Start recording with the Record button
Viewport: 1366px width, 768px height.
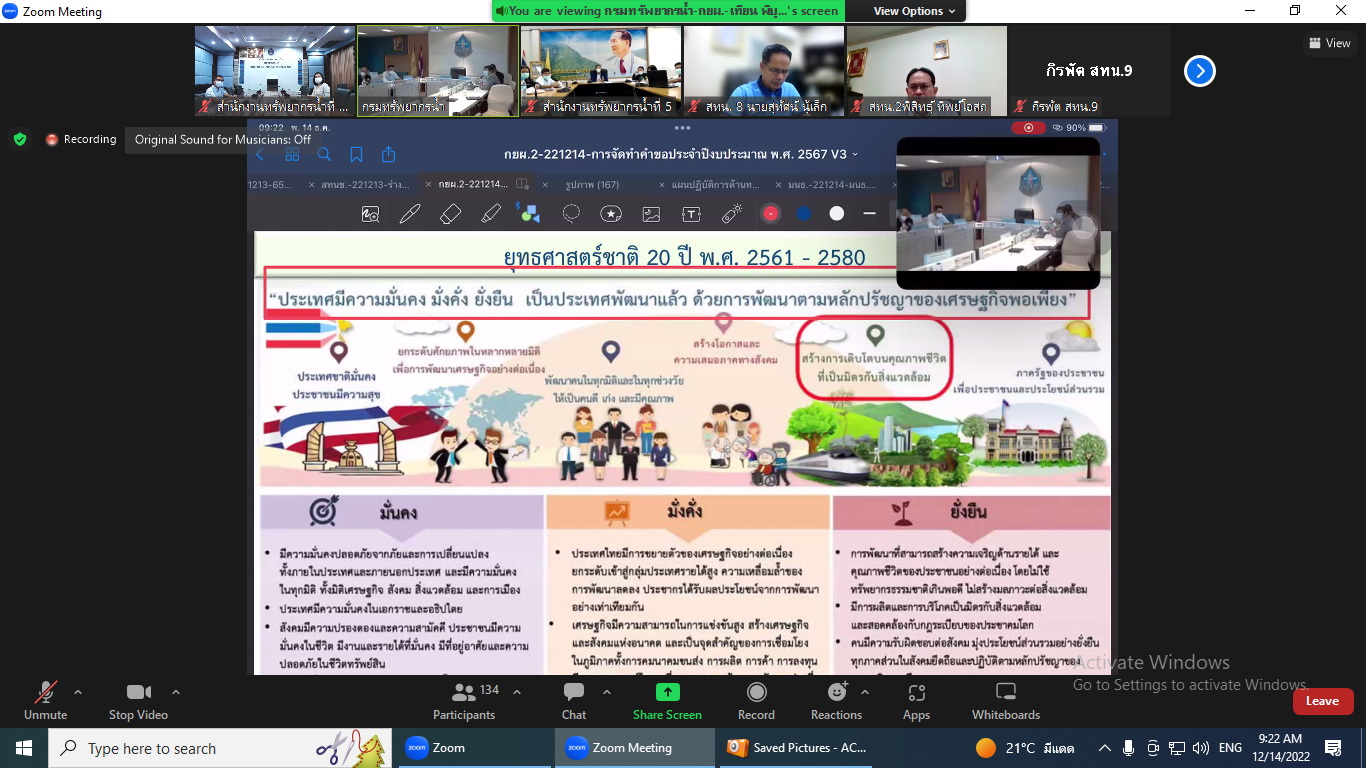(x=756, y=700)
